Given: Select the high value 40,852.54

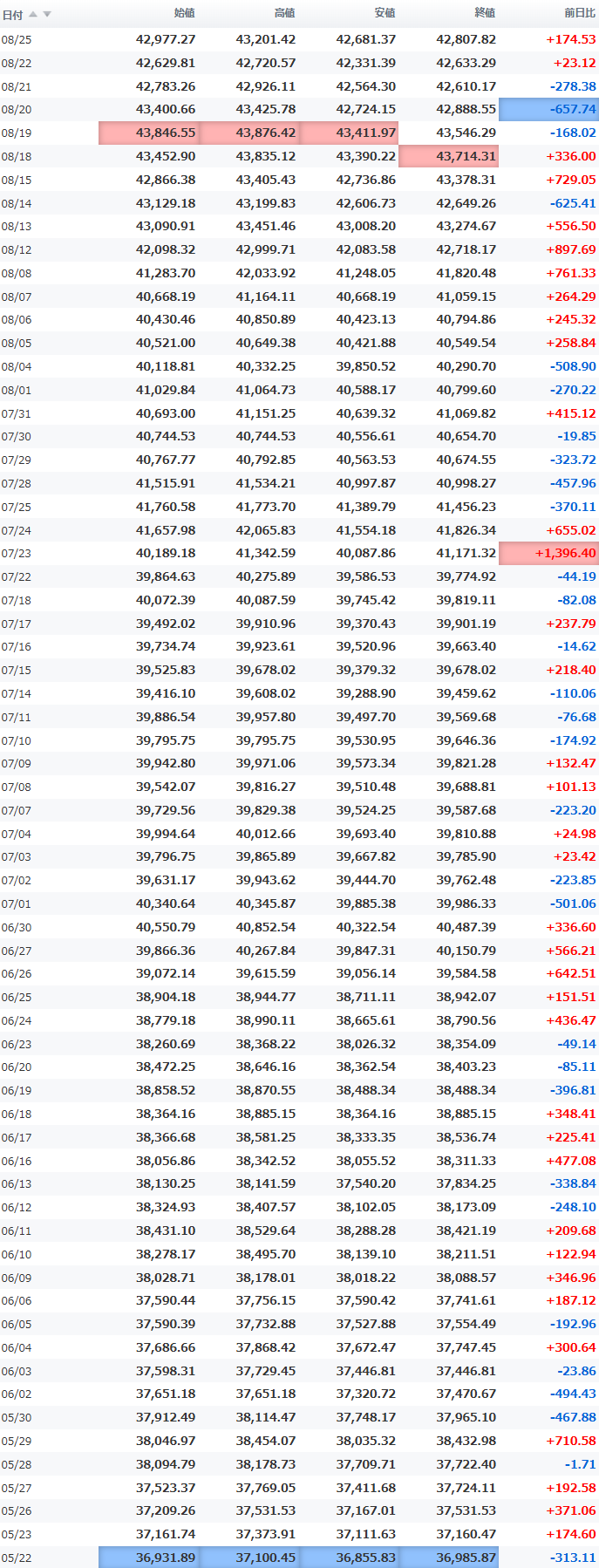Looking at the screenshot, I should pyautogui.click(x=266, y=927).
